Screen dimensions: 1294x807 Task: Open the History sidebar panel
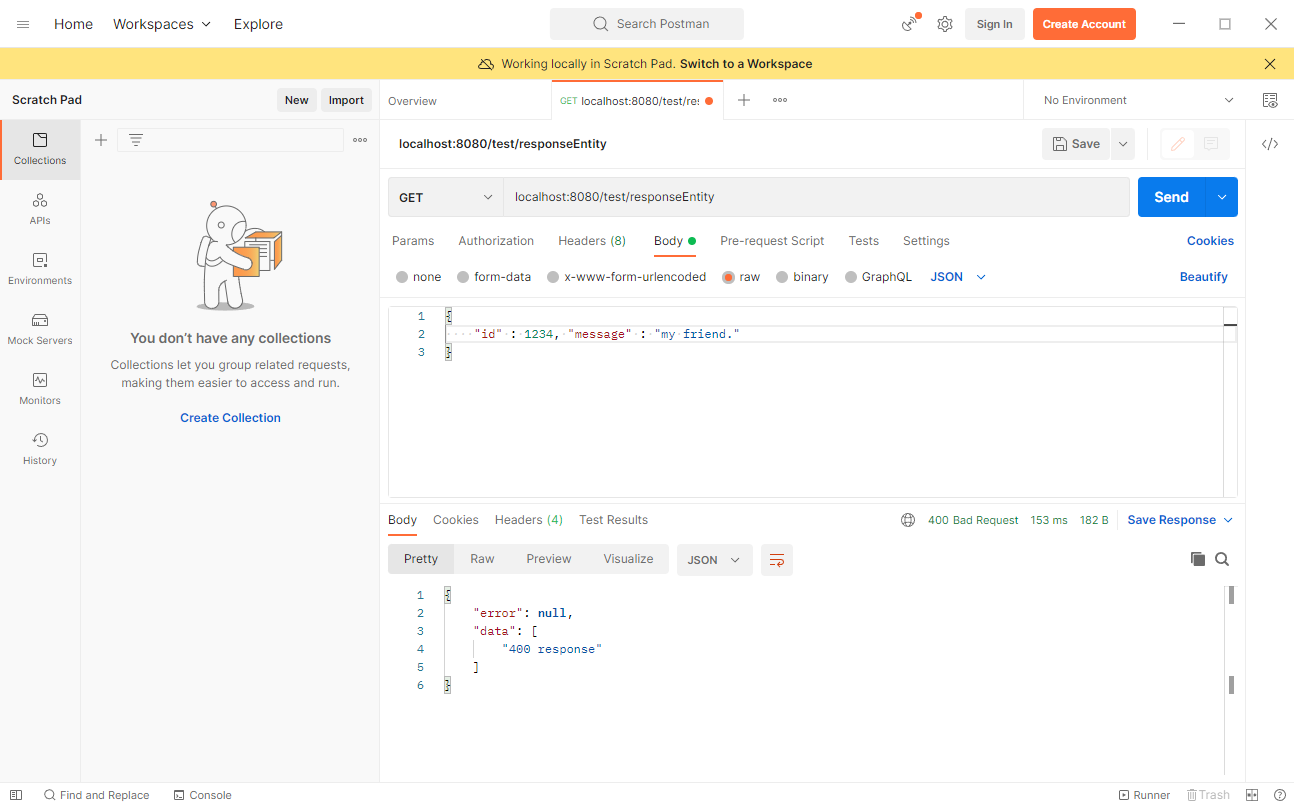[x=40, y=449]
